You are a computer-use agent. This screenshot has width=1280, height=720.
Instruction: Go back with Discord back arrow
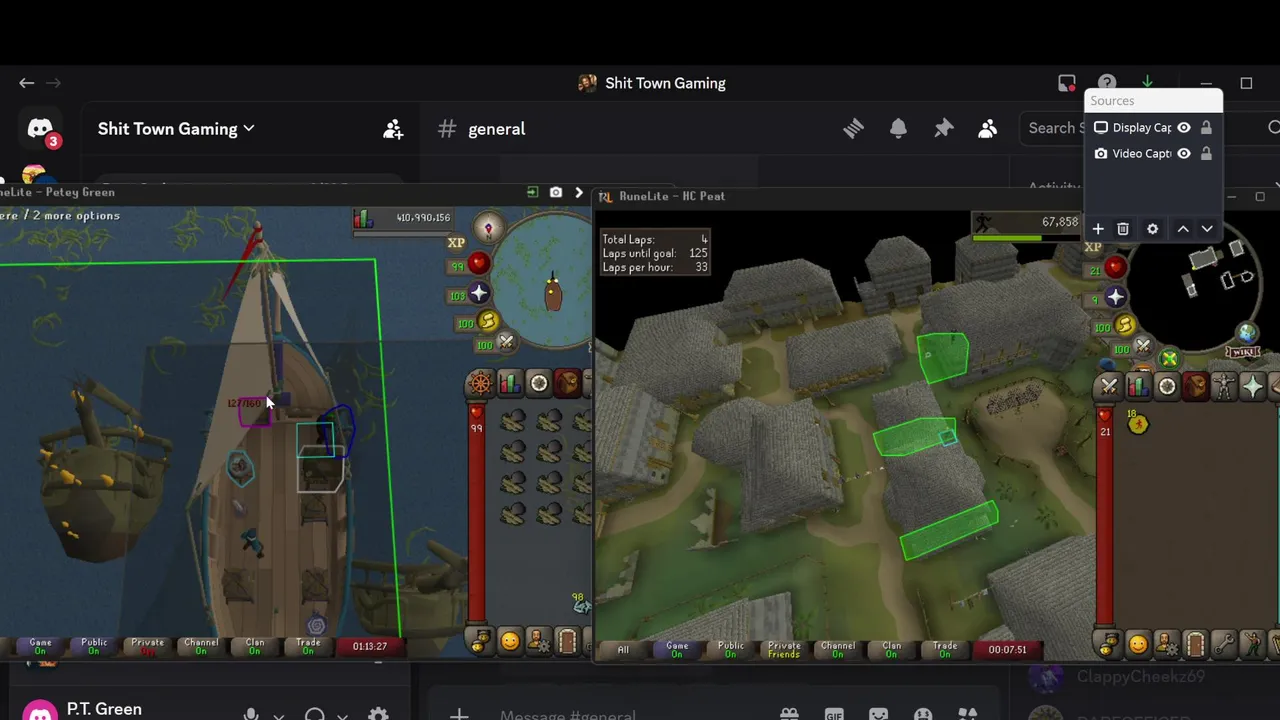(x=27, y=83)
